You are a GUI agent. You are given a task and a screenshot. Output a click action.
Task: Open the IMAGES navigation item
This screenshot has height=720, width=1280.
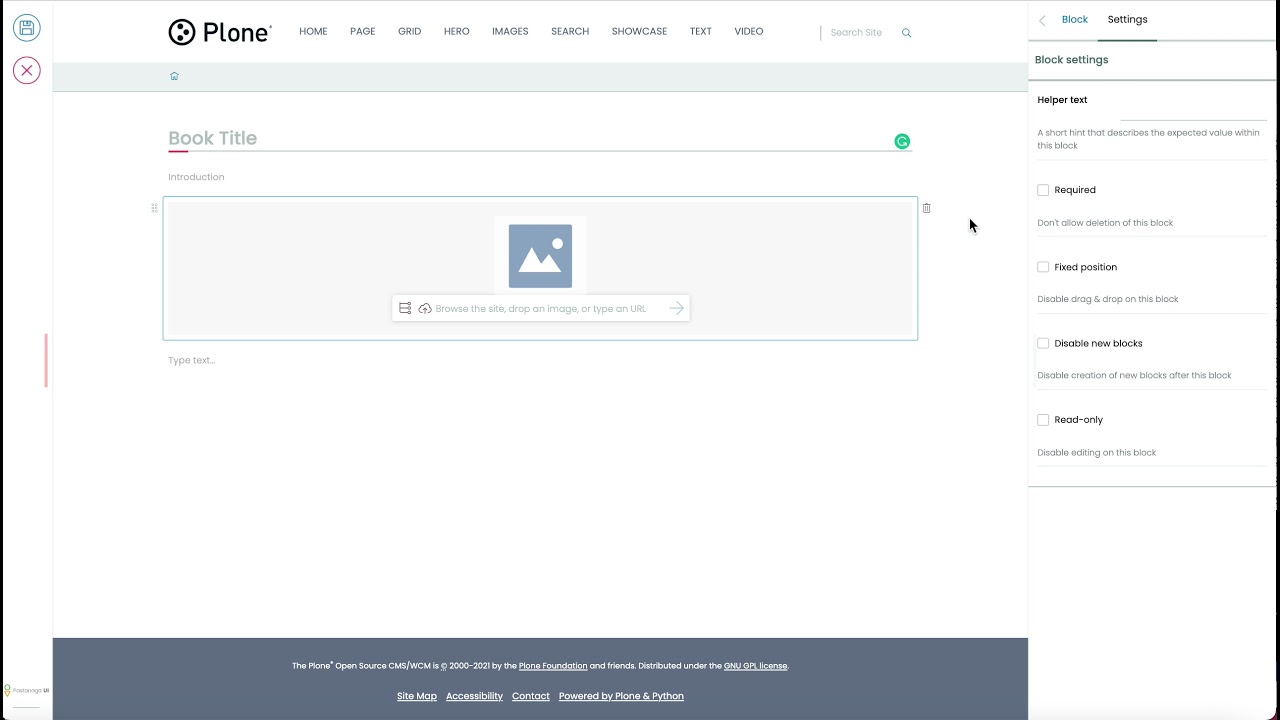click(x=510, y=32)
